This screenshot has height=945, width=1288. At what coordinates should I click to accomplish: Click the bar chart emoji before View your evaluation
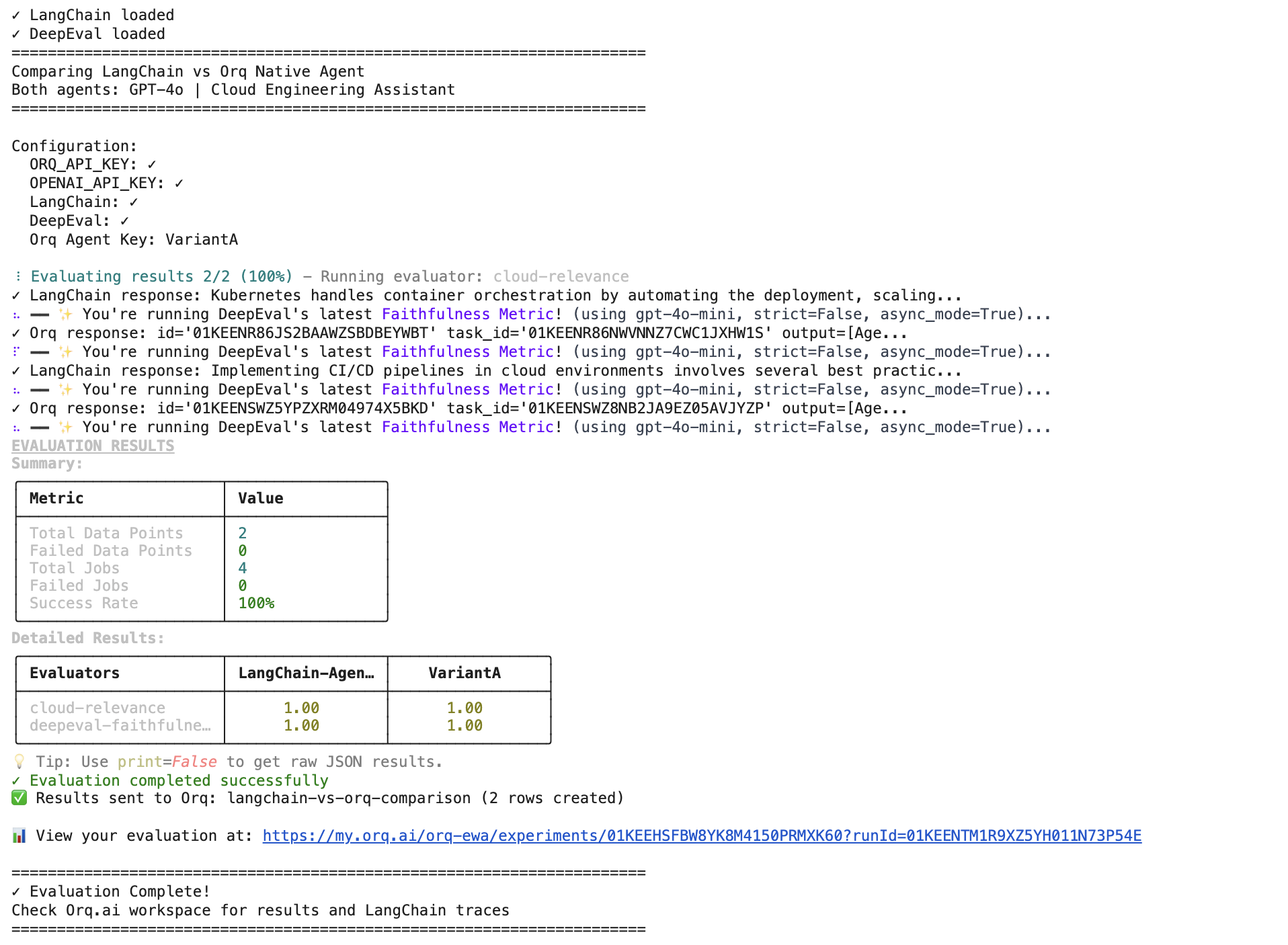pyautogui.click(x=19, y=835)
